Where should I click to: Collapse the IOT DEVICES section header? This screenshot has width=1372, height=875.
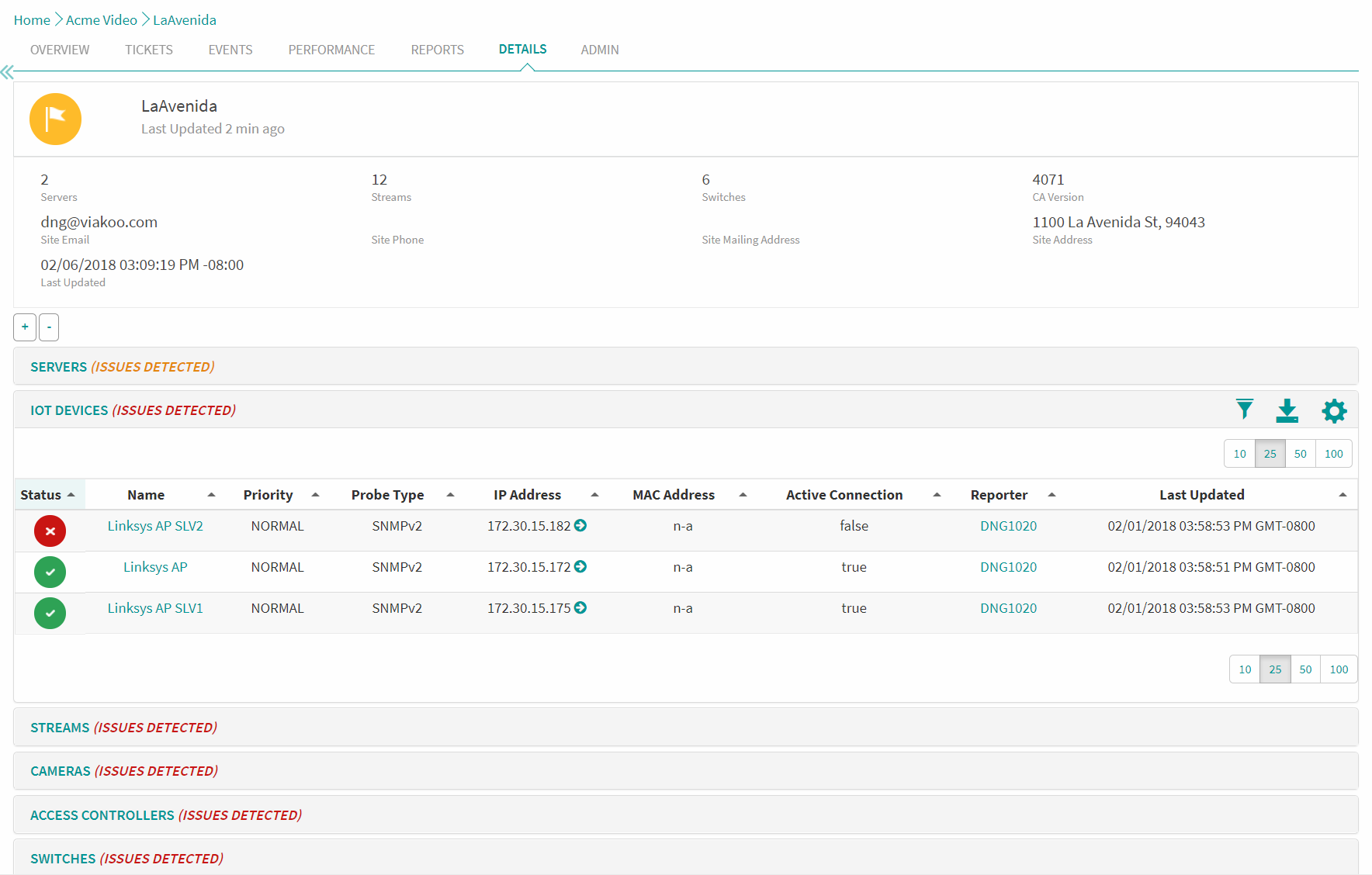tap(686, 410)
